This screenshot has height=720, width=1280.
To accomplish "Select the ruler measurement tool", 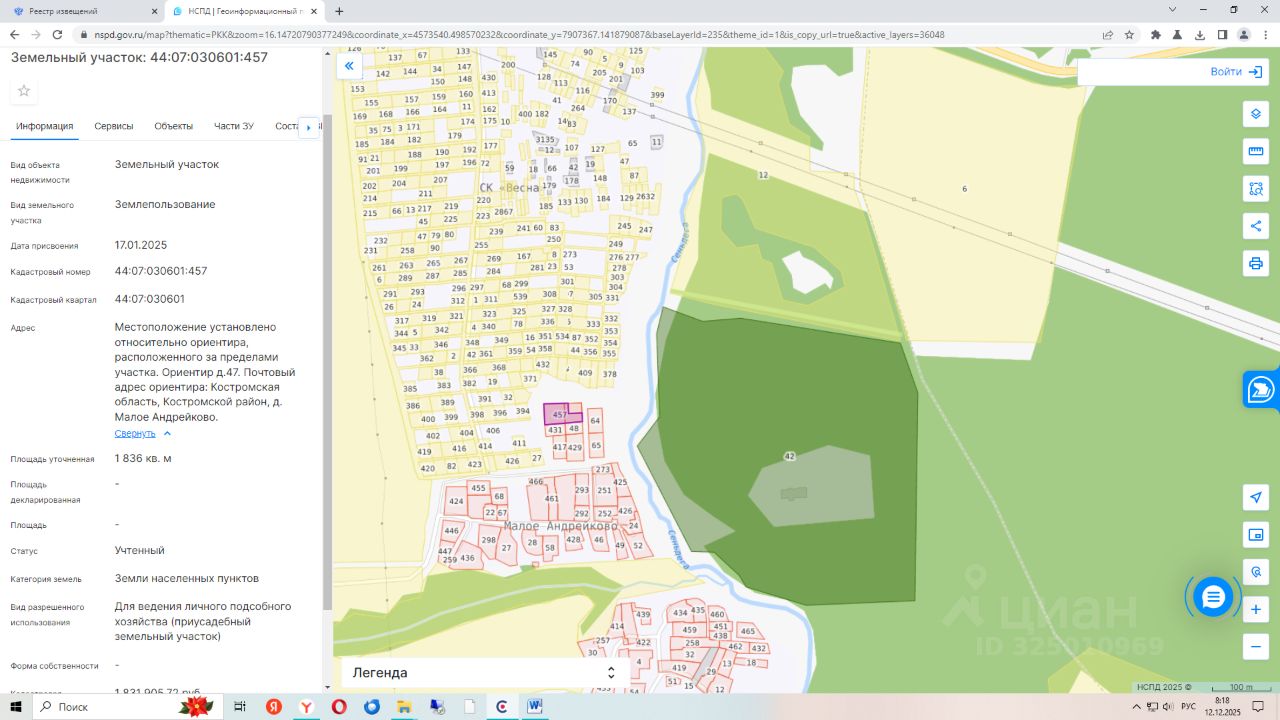I will click(1255, 151).
